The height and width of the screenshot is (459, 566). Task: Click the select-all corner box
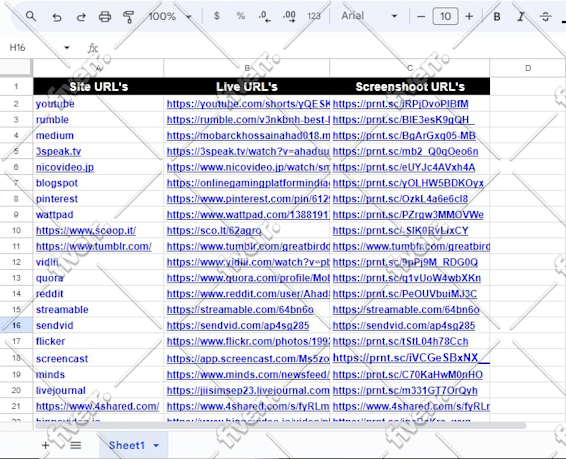(x=16, y=68)
